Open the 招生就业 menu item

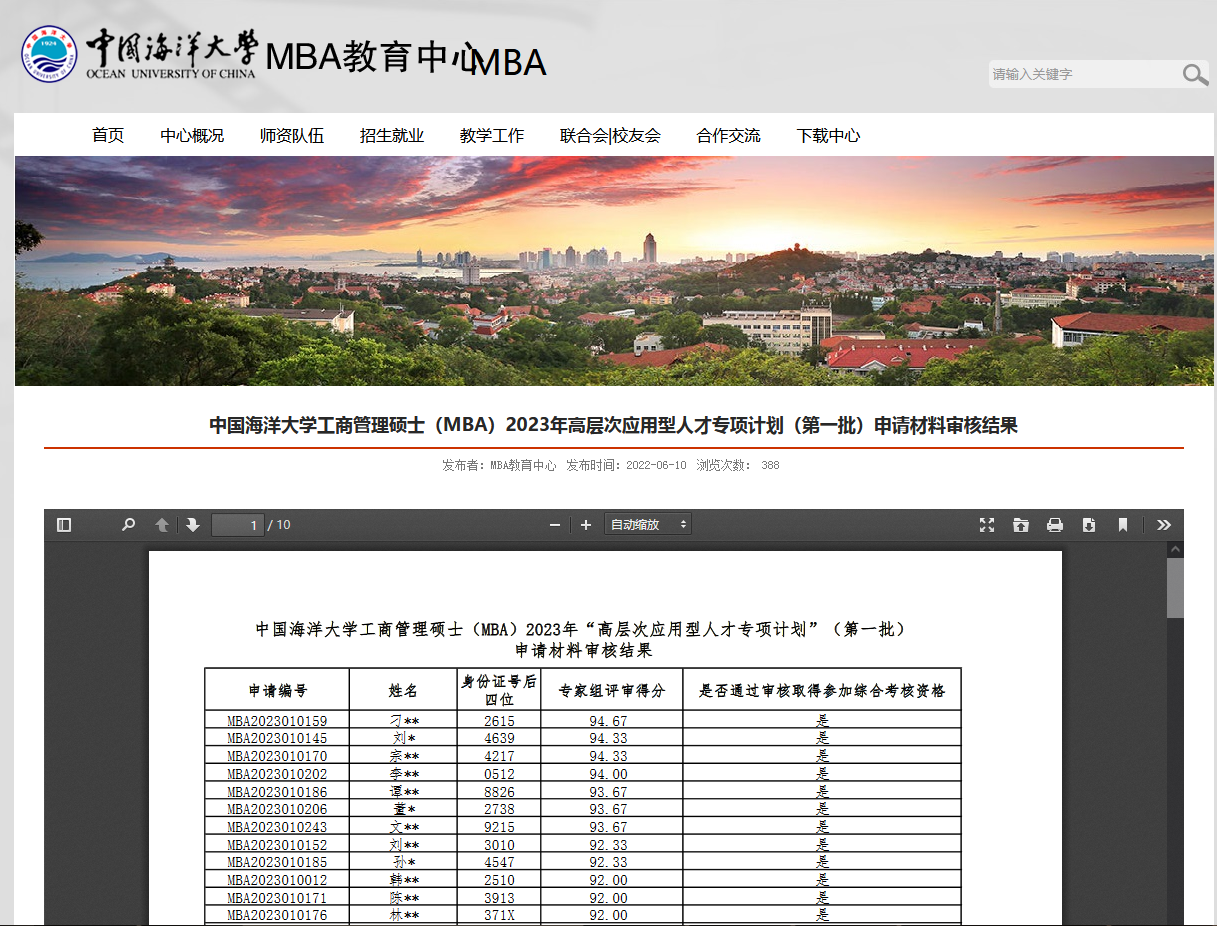coord(392,136)
